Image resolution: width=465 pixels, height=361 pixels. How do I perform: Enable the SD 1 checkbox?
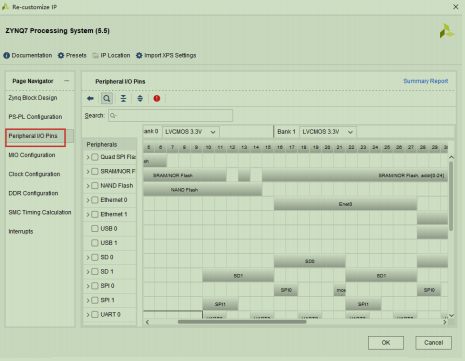[95, 271]
